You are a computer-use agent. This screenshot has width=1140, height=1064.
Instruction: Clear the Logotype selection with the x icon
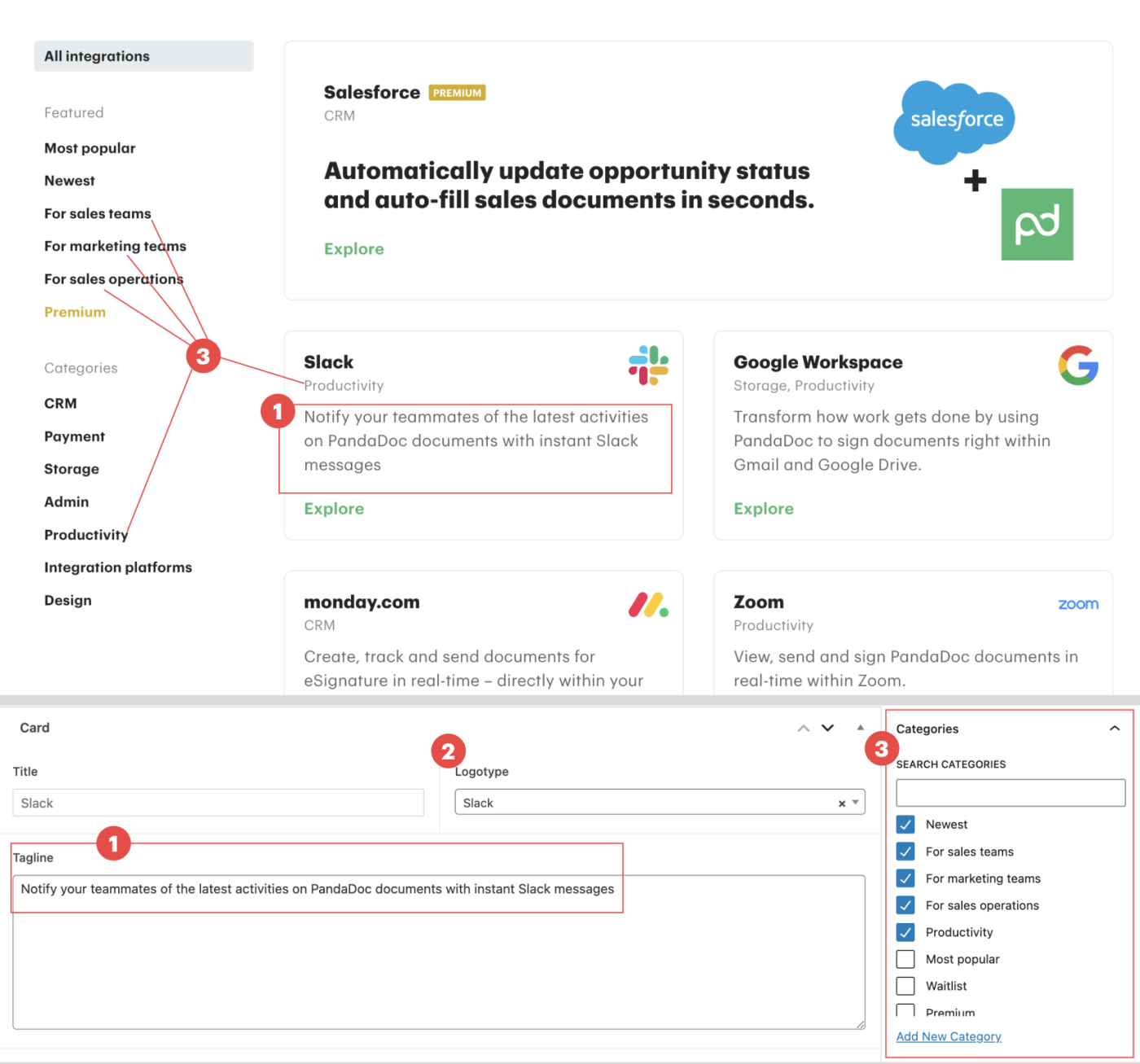[x=842, y=803]
